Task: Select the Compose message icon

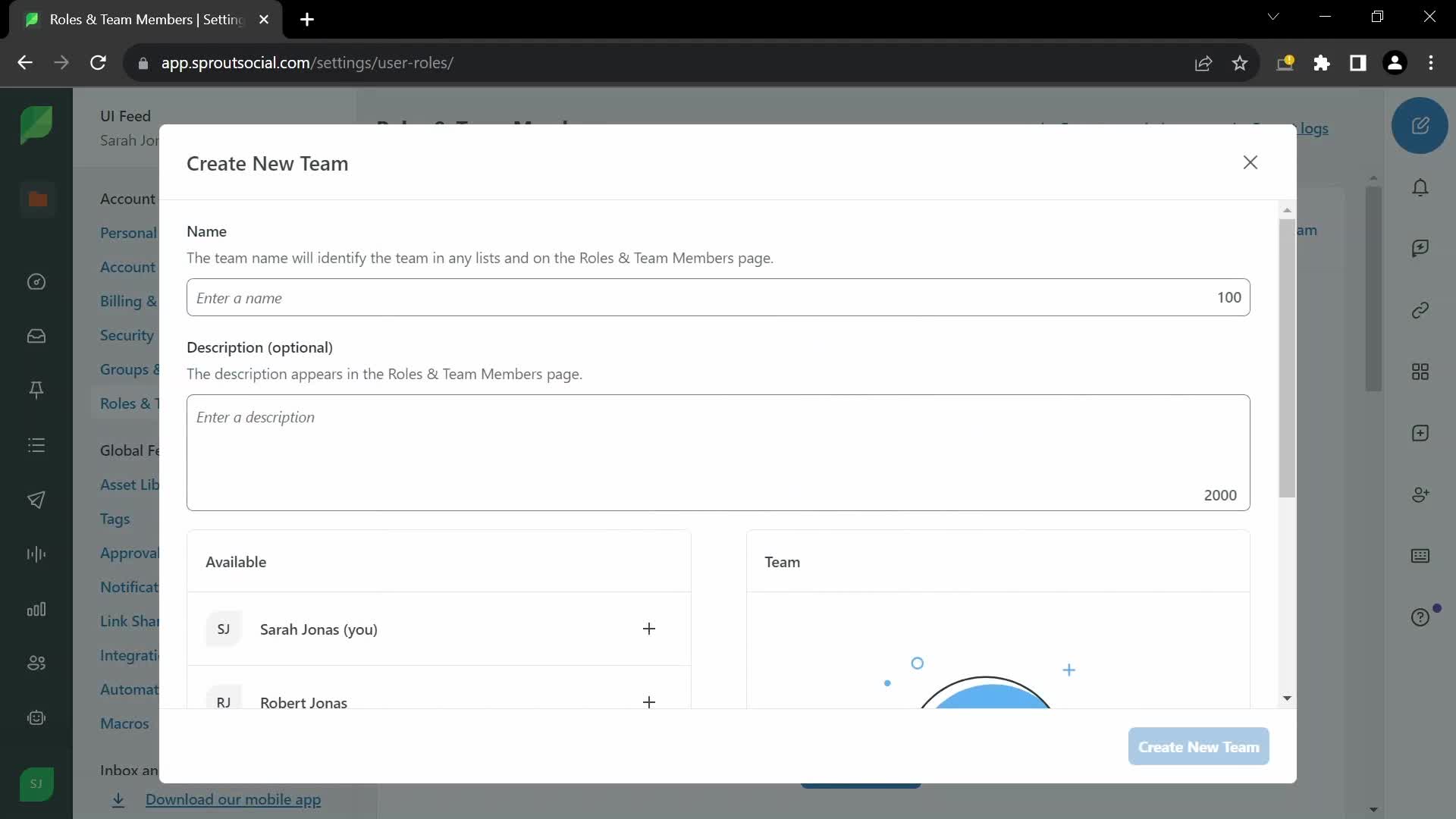Action: 1421,125
